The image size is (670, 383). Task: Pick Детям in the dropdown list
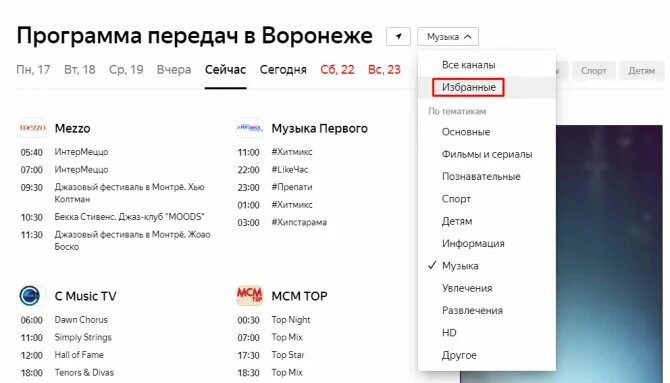tap(457, 221)
